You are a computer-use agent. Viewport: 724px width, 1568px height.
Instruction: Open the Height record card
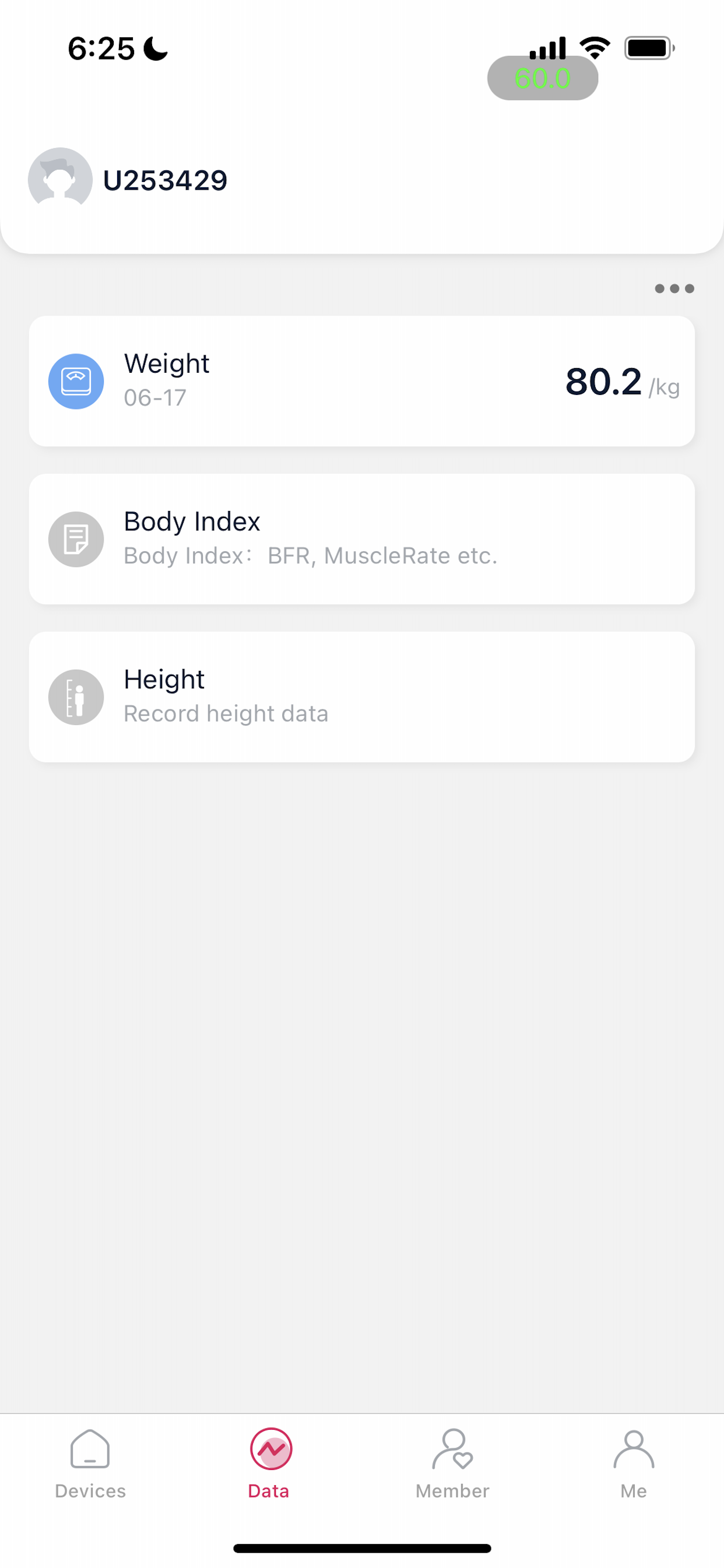[x=362, y=697]
